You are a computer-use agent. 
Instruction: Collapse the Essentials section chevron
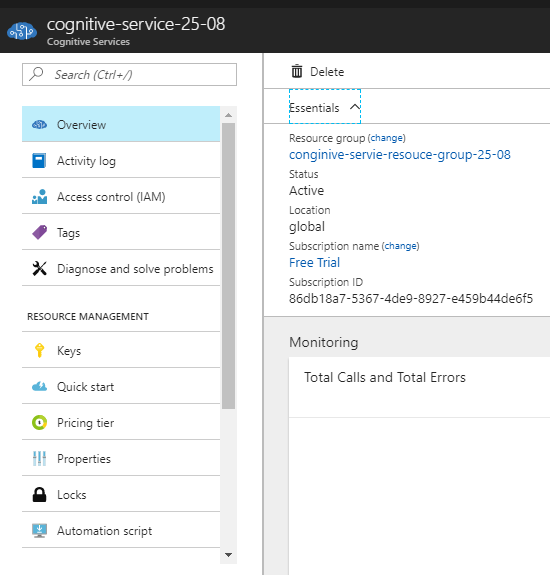[x=355, y=107]
